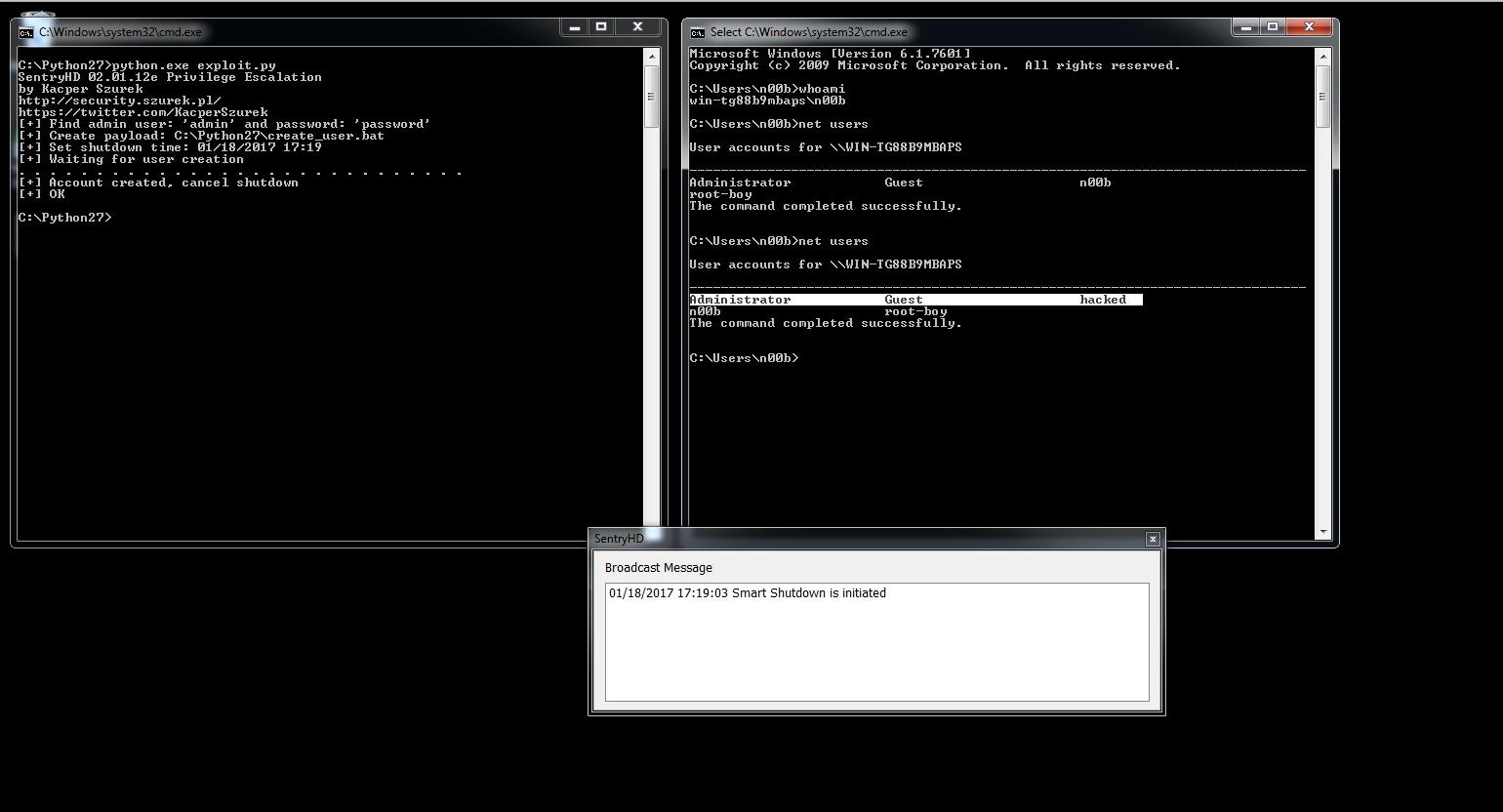Click 'Set shutdown time' output line
1503x812 pixels.
tap(170, 147)
